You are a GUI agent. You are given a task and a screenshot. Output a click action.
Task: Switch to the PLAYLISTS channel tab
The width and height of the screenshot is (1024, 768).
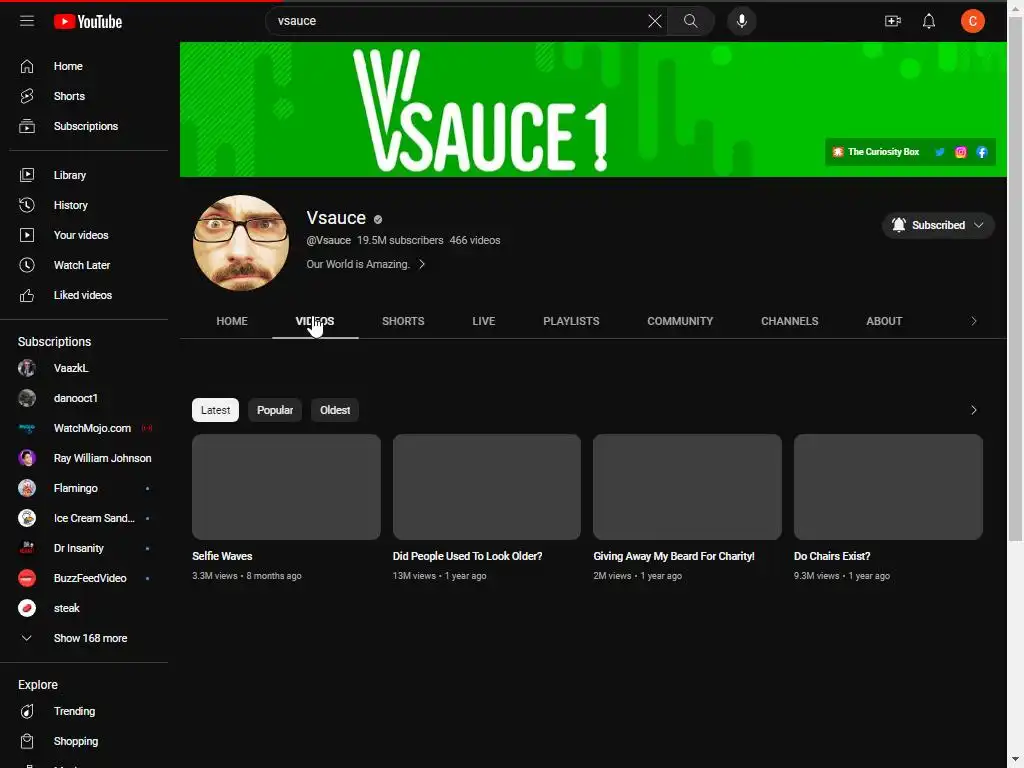coord(571,321)
